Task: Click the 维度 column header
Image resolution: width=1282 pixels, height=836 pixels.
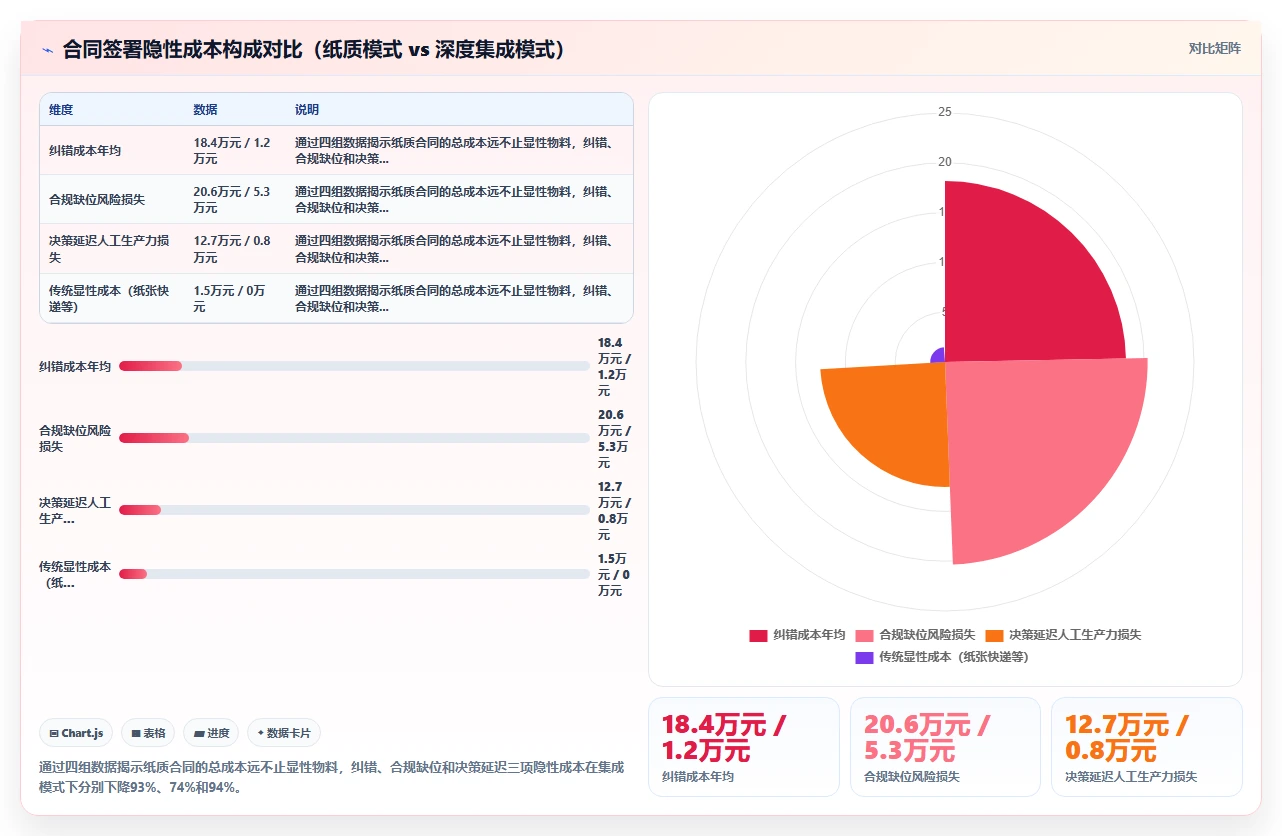Action: [x=61, y=110]
